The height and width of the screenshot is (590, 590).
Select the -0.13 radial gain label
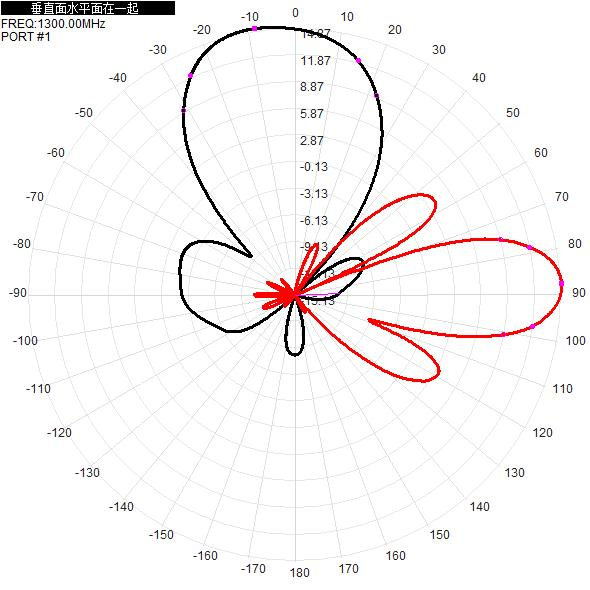[x=314, y=167]
